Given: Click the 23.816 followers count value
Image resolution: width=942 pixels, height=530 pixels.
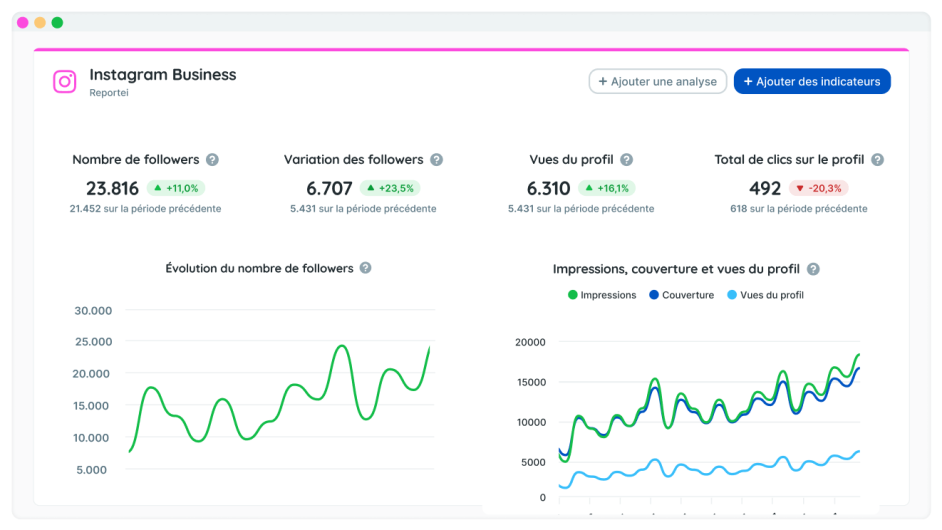Looking at the screenshot, I should click(112, 188).
